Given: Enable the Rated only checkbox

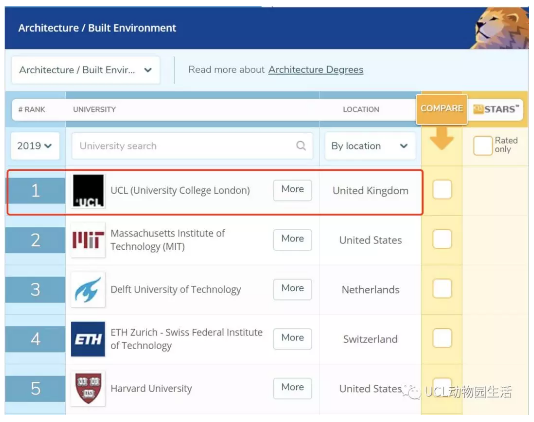Looking at the screenshot, I should [x=483, y=145].
